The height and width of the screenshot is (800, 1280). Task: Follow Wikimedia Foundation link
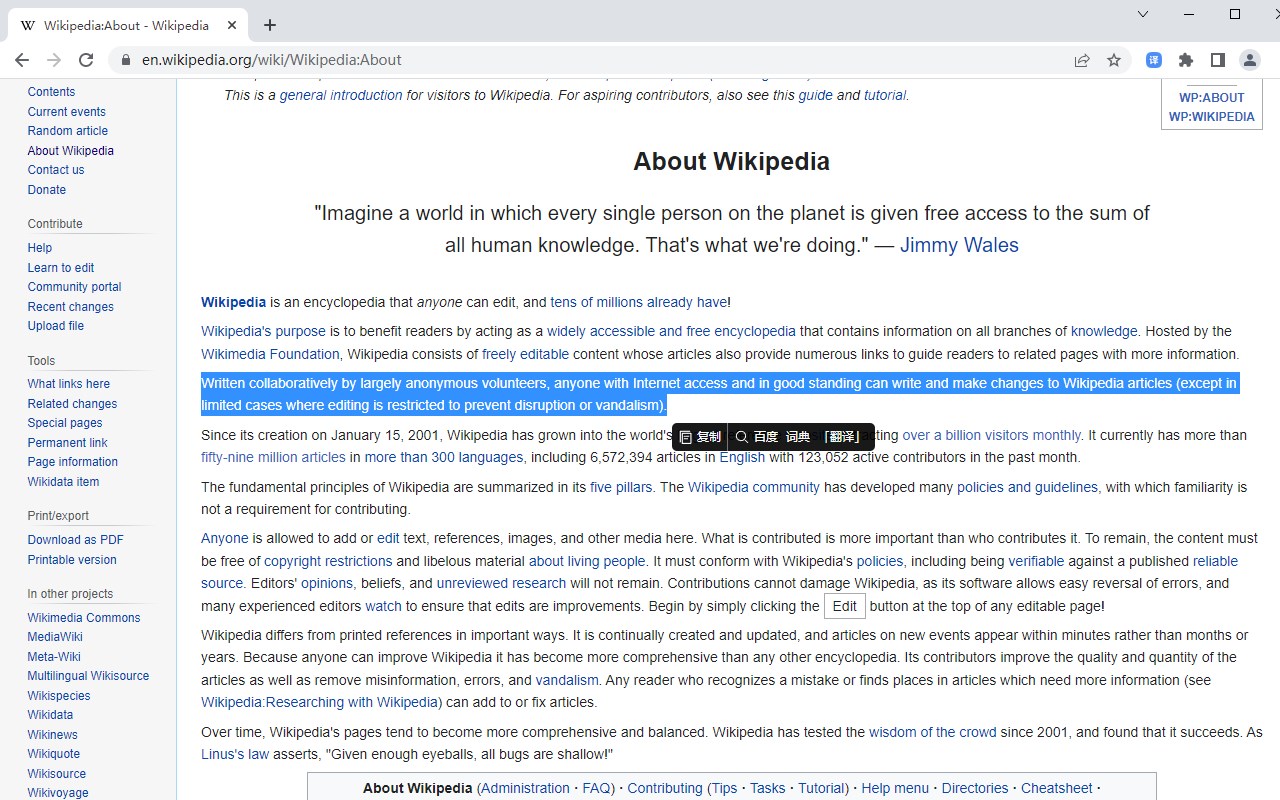pyautogui.click(x=270, y=354)
